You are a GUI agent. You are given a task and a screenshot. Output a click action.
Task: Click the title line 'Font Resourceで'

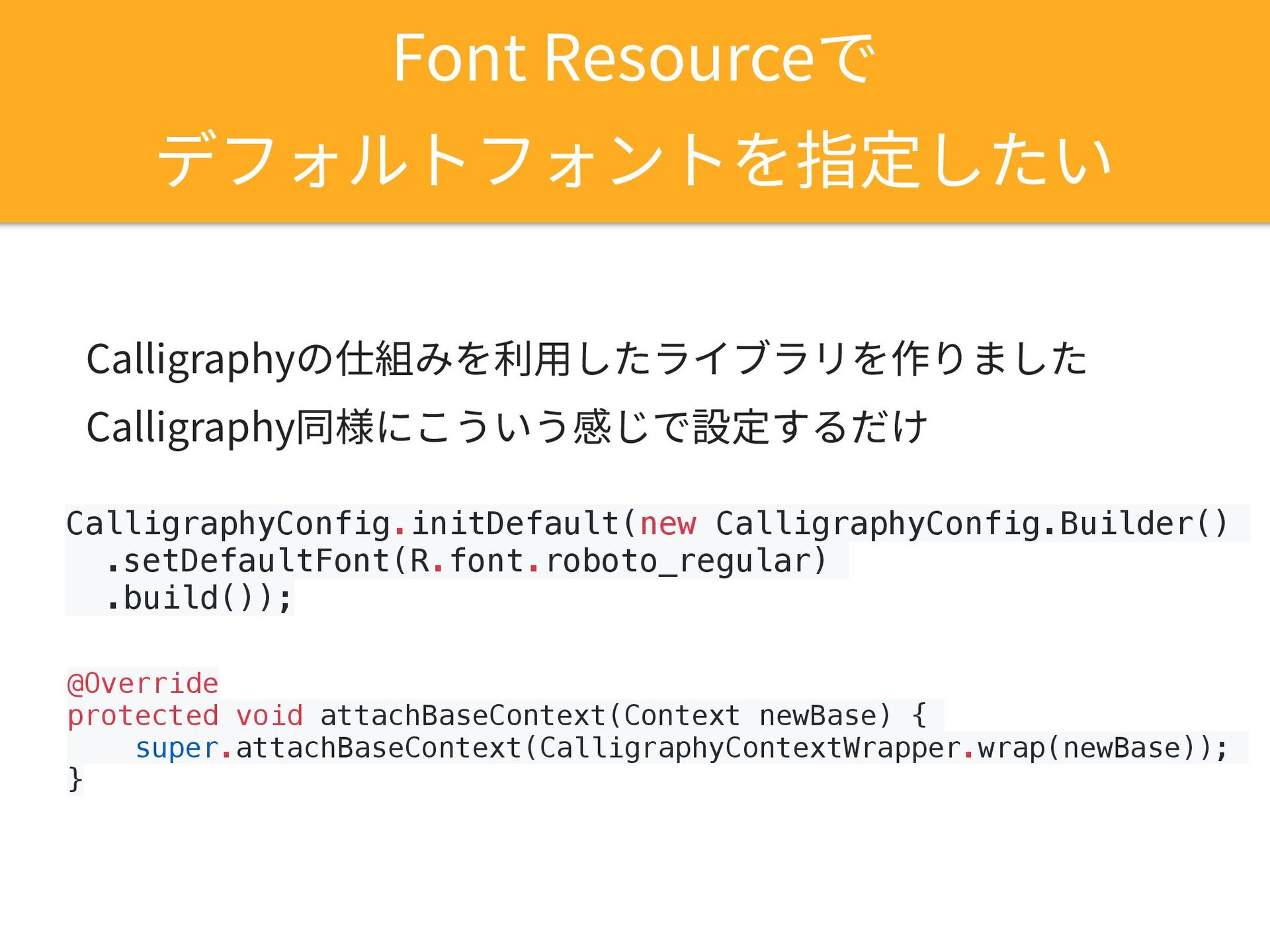[634, 58]
